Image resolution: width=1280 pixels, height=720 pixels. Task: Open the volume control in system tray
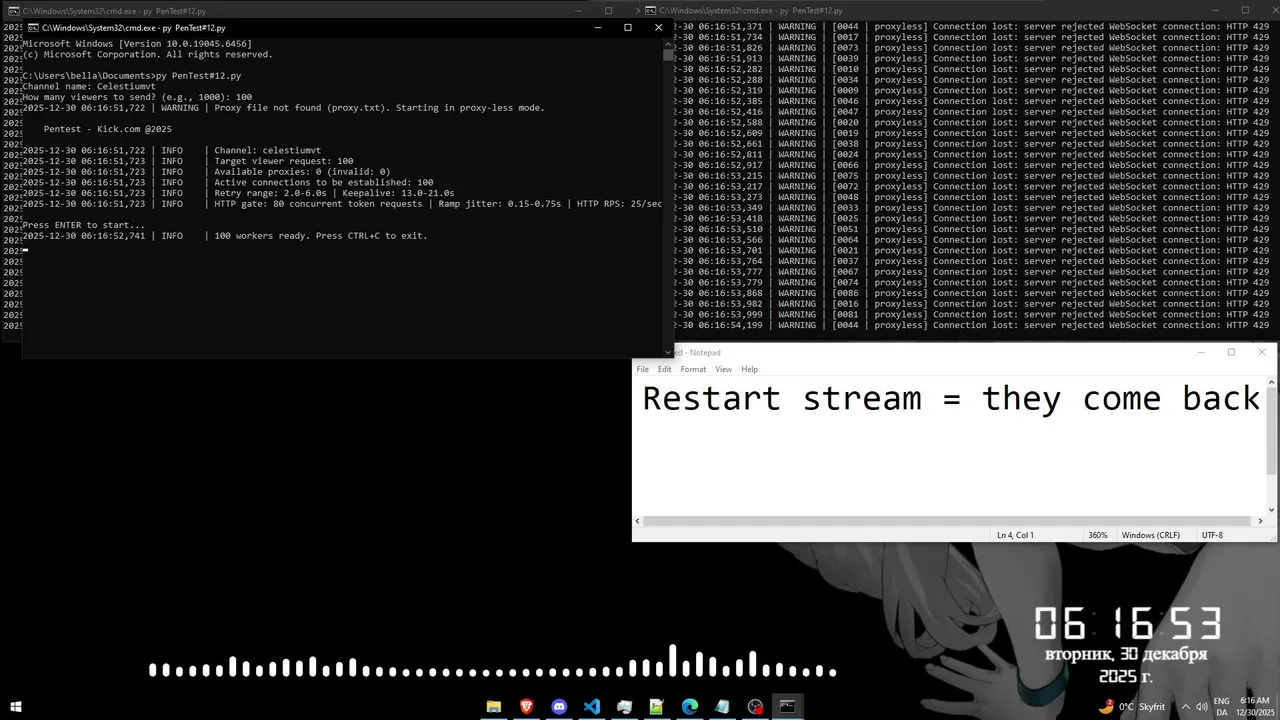(1201, 706)
